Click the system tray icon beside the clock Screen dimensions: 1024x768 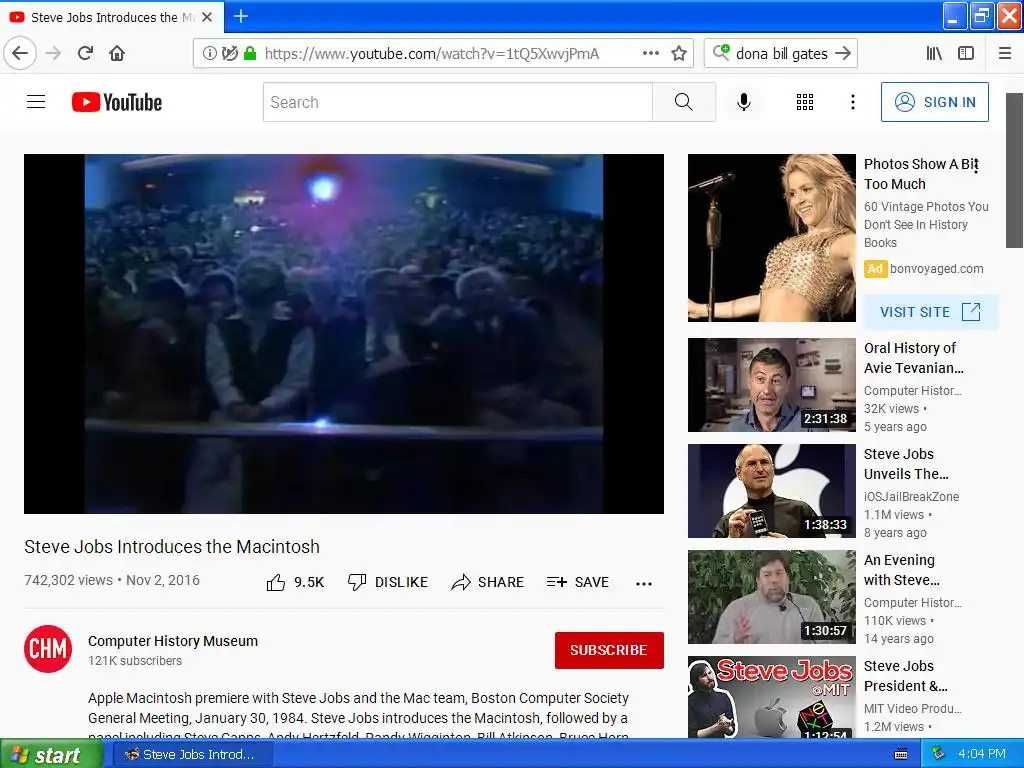point(938,754)
